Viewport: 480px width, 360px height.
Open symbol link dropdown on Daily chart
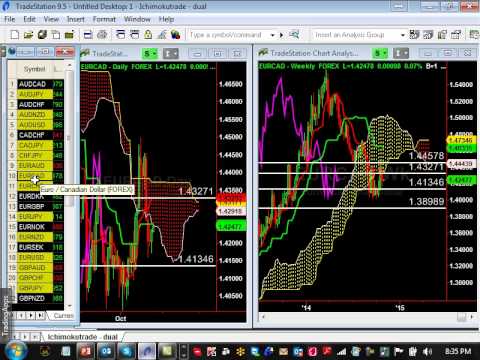[150, 53]
